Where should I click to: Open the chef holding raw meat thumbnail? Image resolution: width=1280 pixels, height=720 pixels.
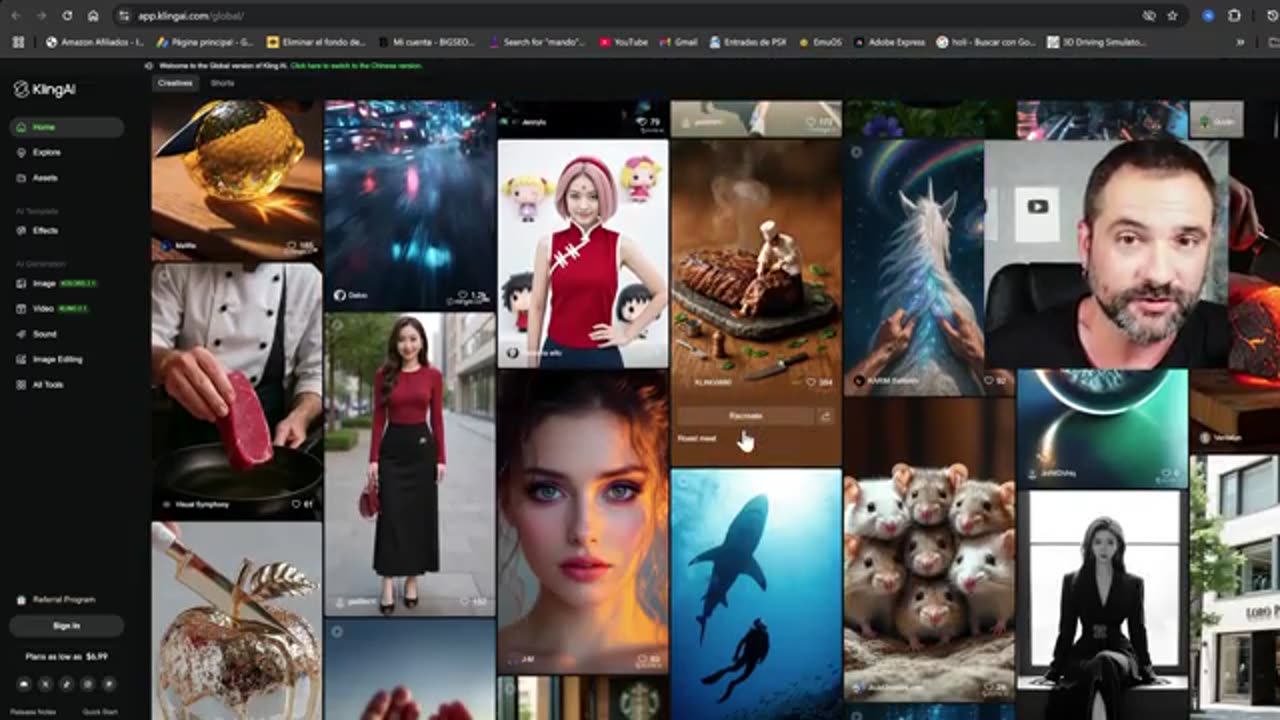coord(237,391)
